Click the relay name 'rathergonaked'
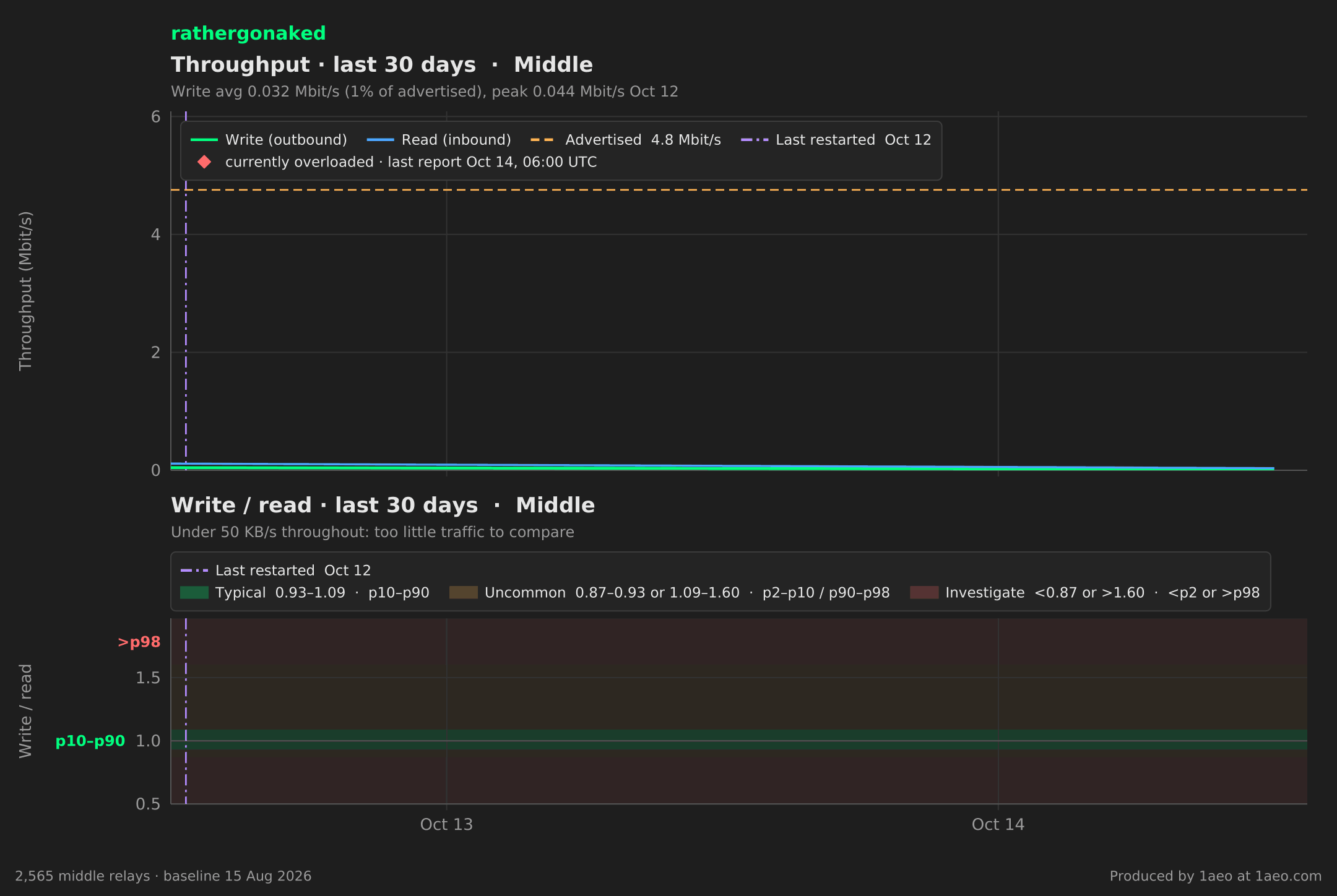The height and width of the screenshot is (896, 1337). (248, 33)
